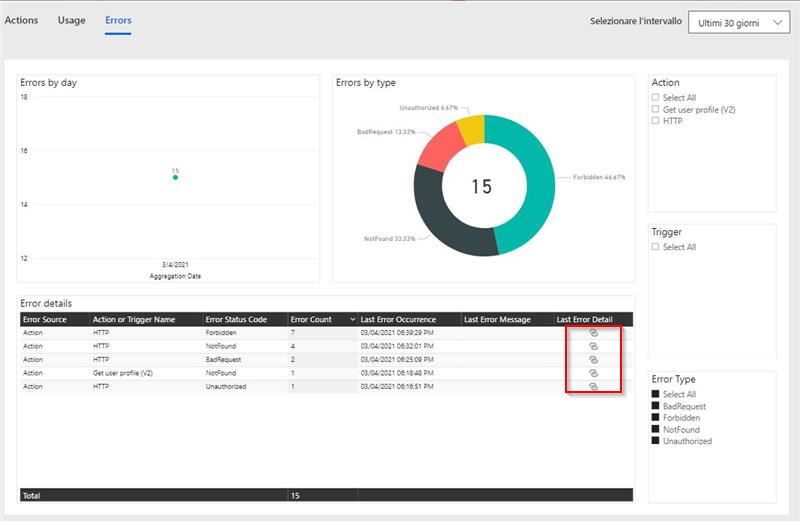Sort by Error Status Code column header
This screenshot has height=526, width=800.
pos(237,320)
